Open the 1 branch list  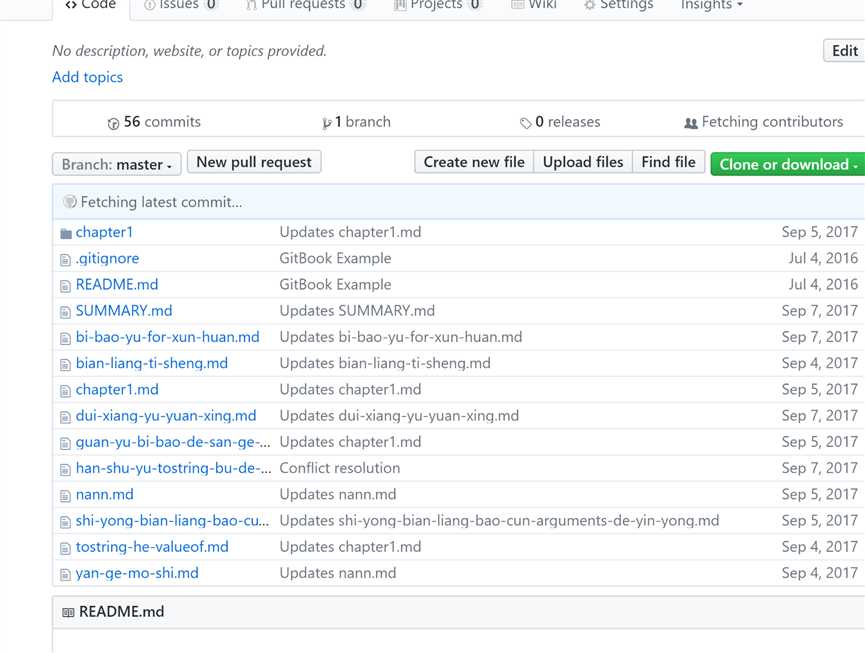tap(356, 122)
